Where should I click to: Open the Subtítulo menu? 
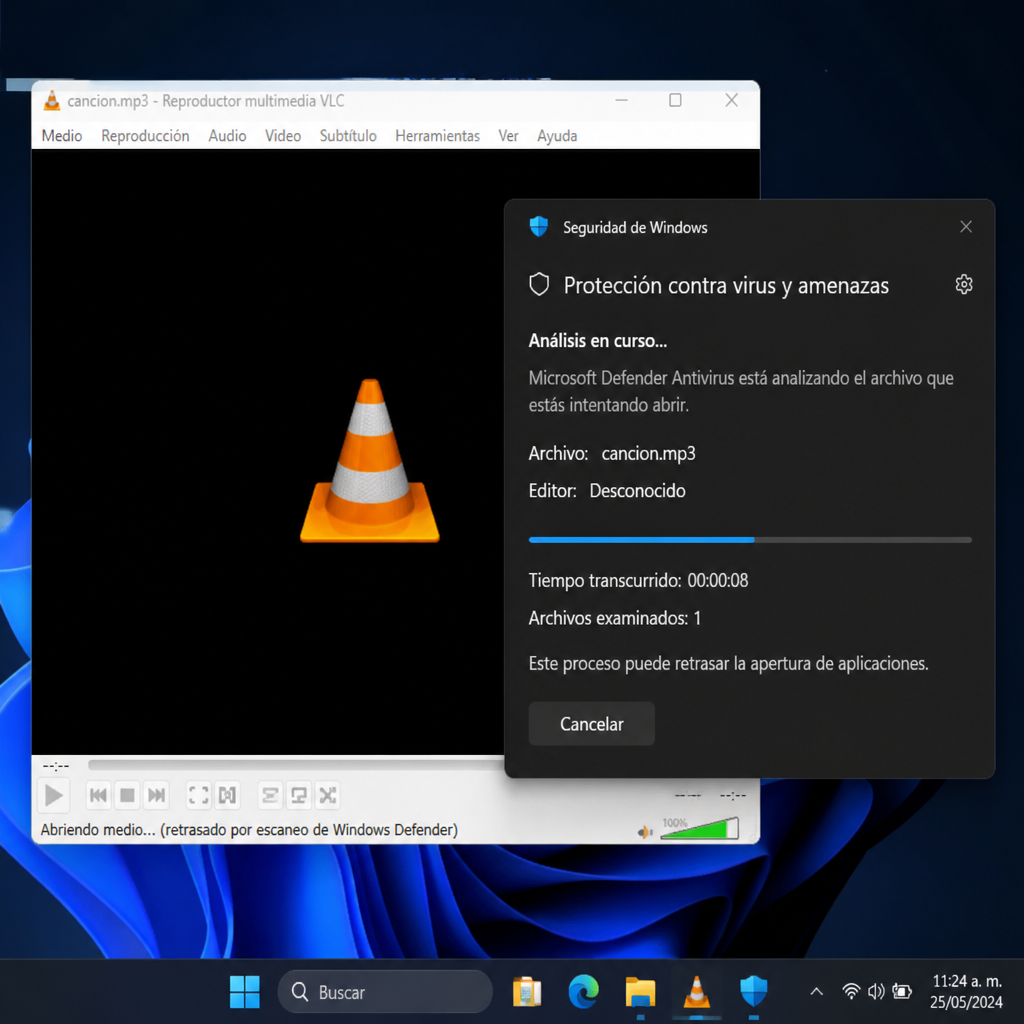click(348, 136)
